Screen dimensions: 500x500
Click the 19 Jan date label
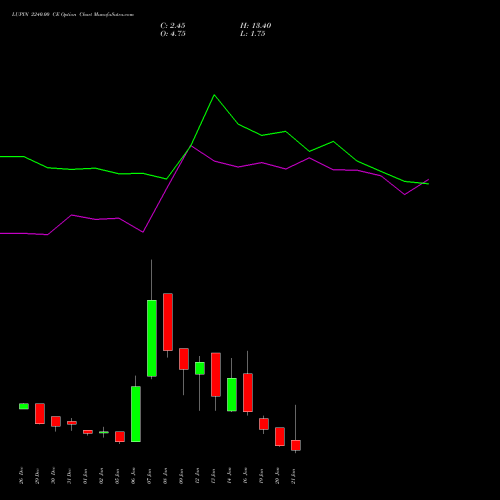tap(262, 476)
